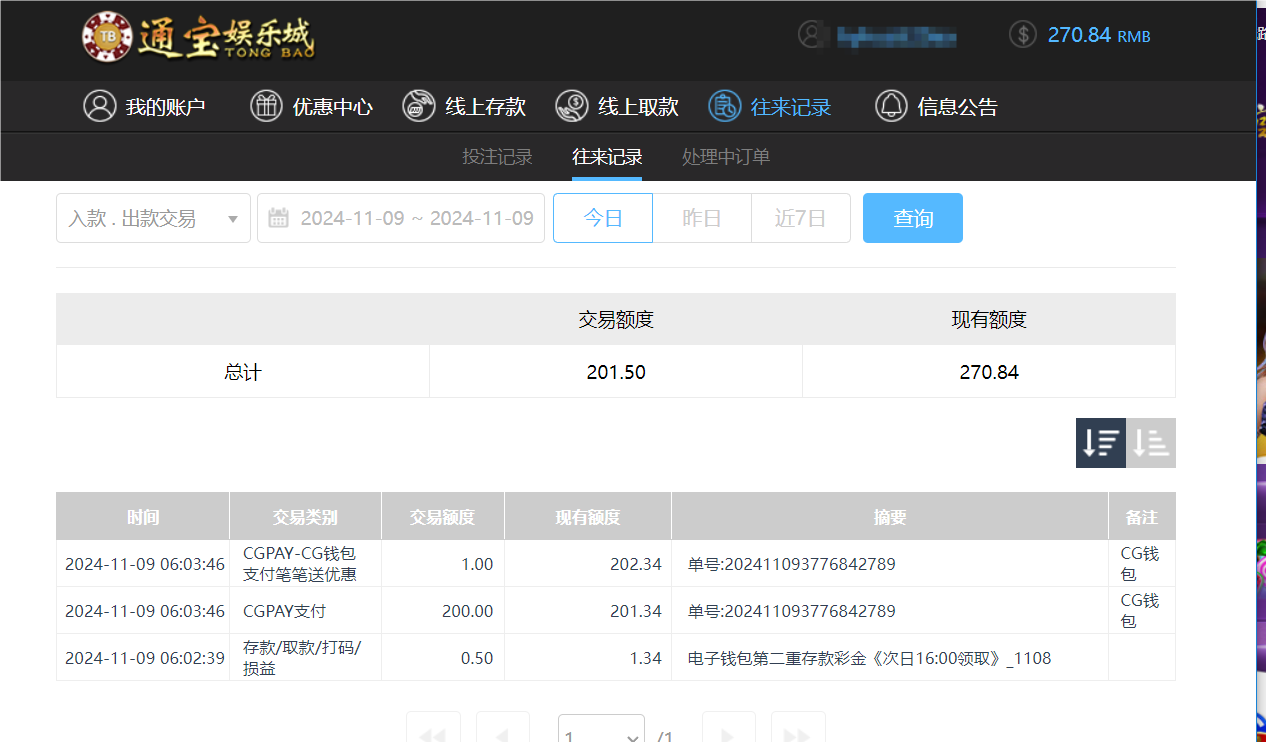Open the 线上存款 deposit icon

(x=418, y=106)
